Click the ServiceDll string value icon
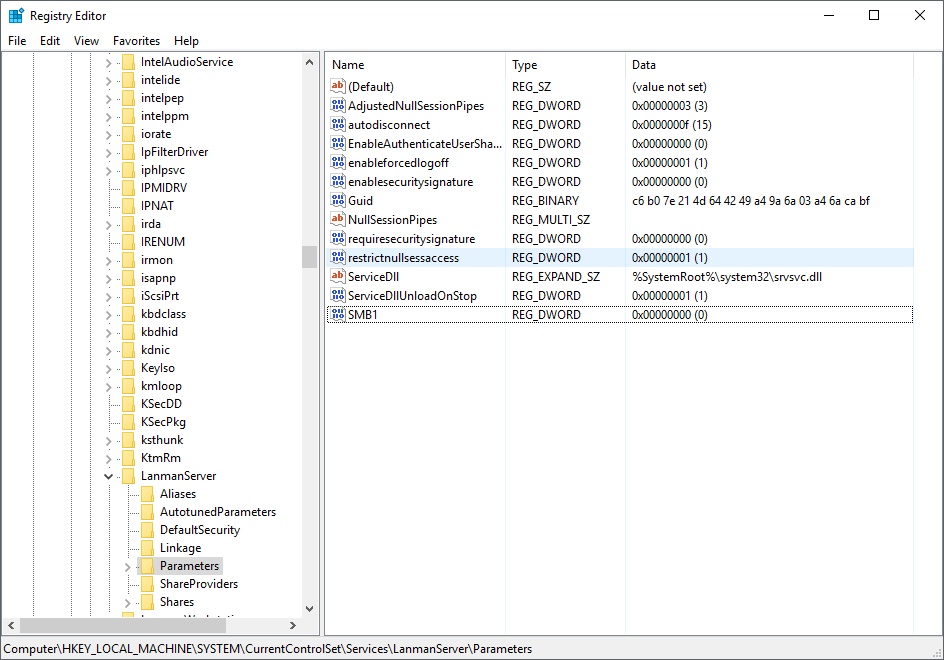944x660 pixels. click(337, 277)
